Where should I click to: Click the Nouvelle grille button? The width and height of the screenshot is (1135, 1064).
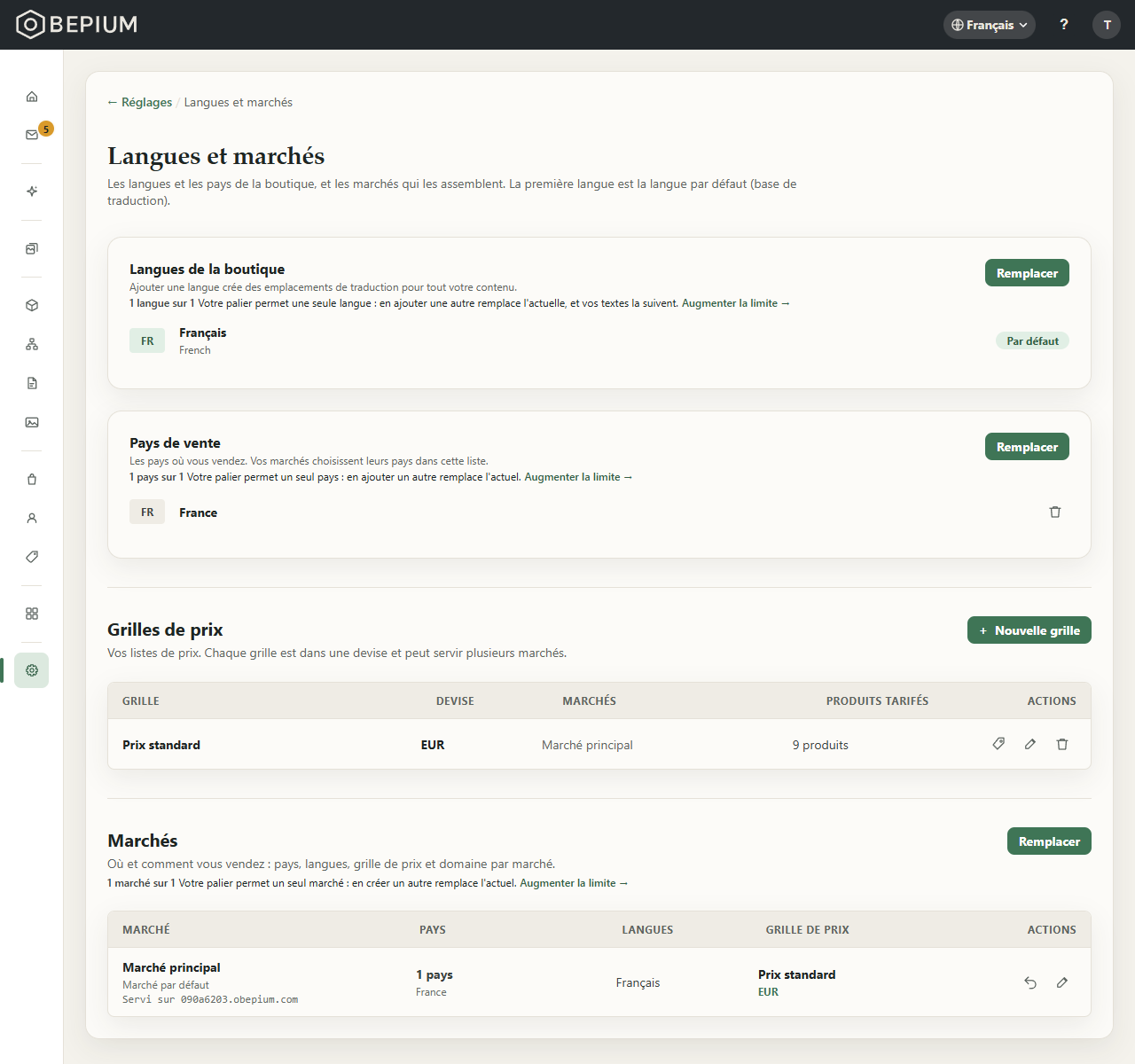[x=1029, y=630]
